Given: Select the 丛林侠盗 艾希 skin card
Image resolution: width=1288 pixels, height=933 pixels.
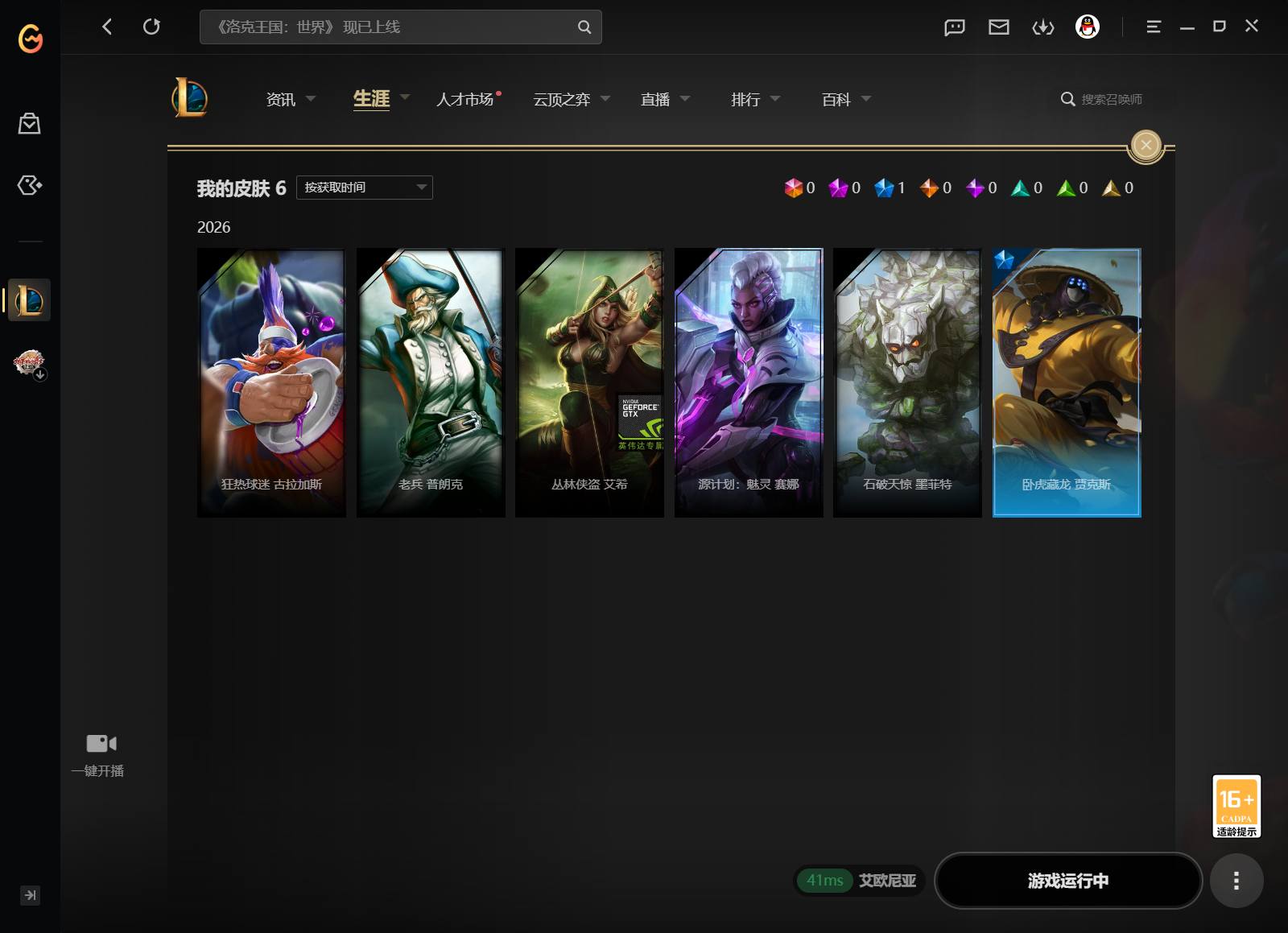Looking at the screenshot, I should (589, 382).
